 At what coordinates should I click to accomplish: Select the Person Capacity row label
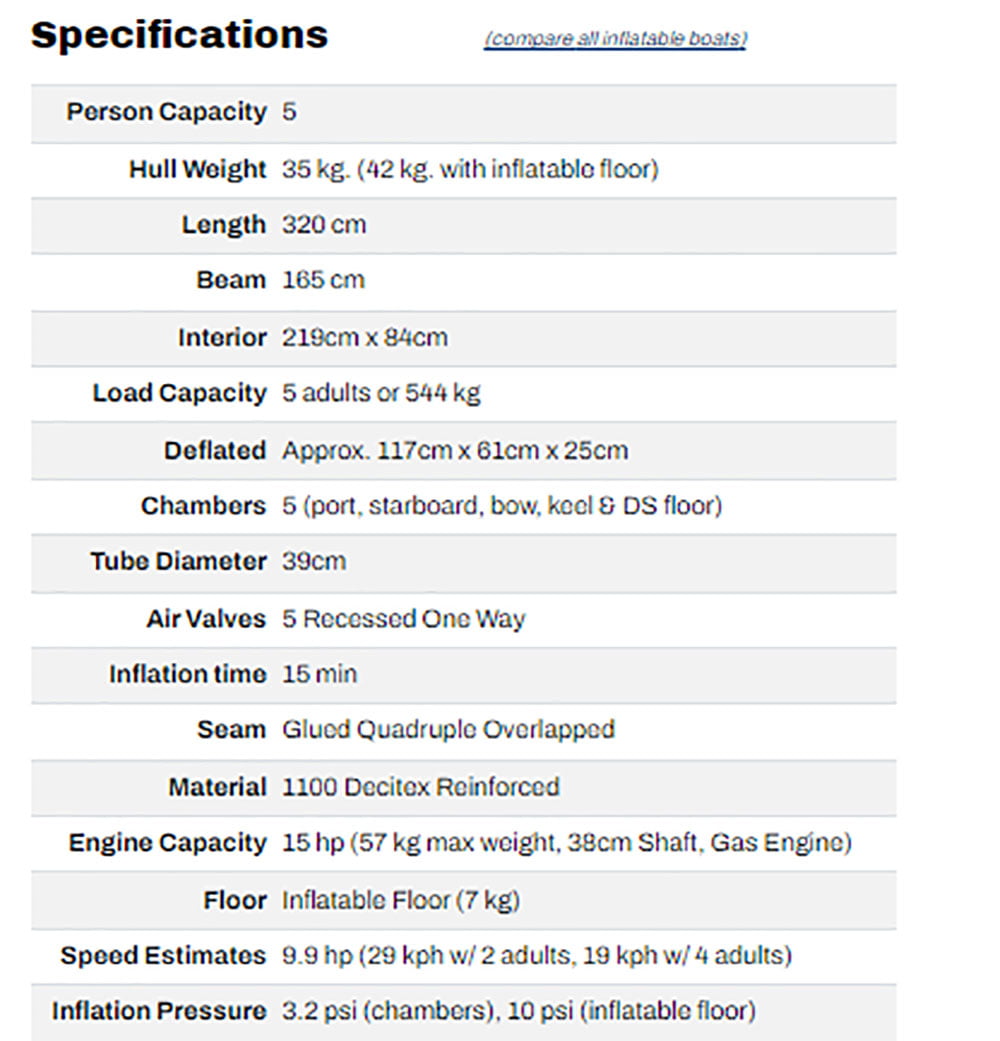166,112
